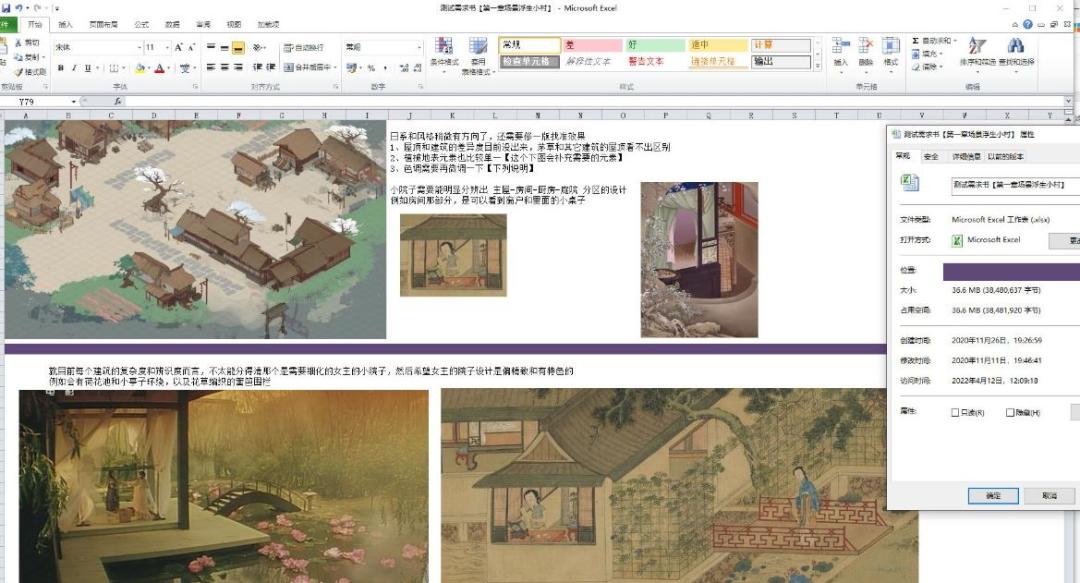Confirm the properties dialog with OK button

(993, 495)
